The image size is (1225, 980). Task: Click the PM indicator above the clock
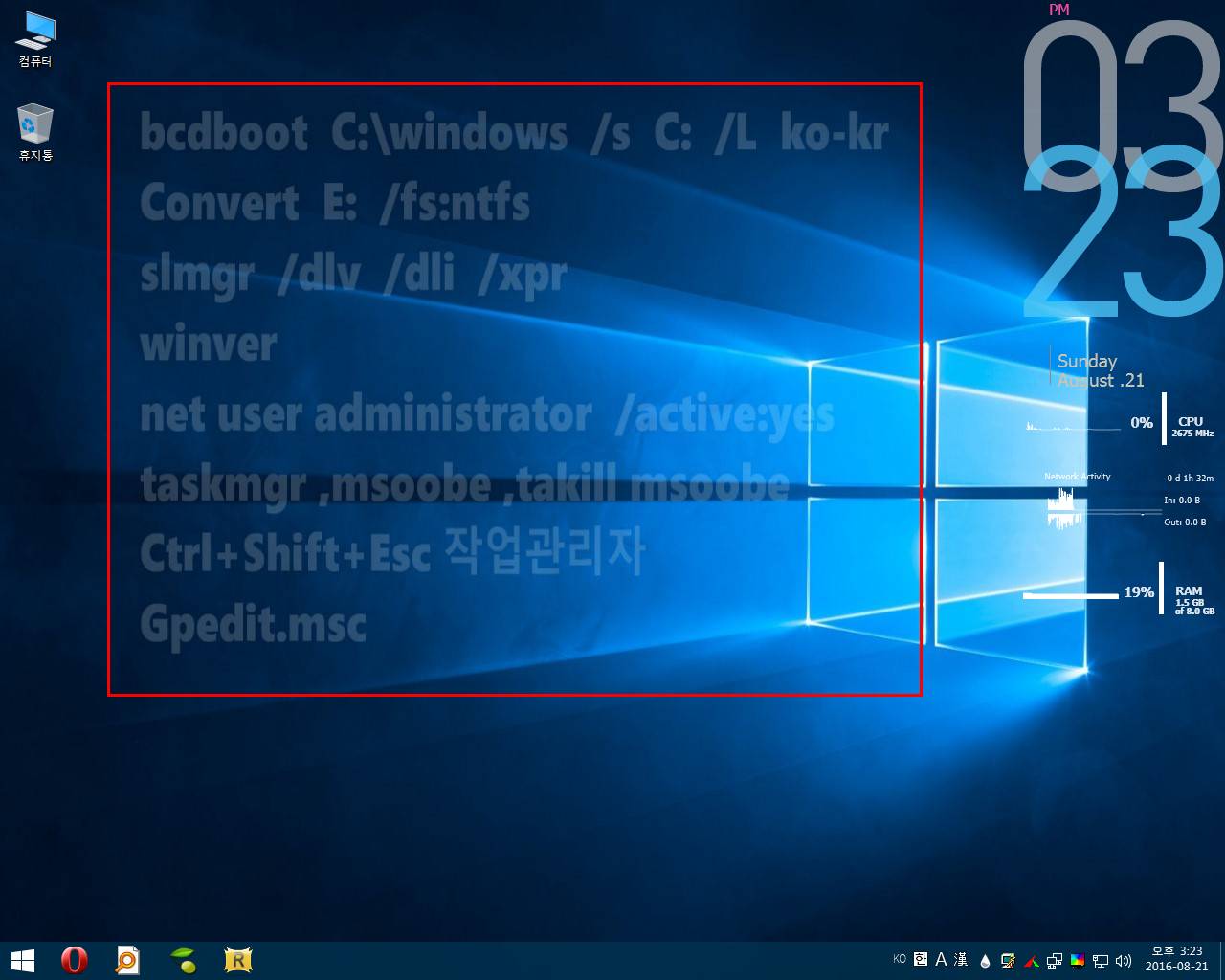[1058, 10]
